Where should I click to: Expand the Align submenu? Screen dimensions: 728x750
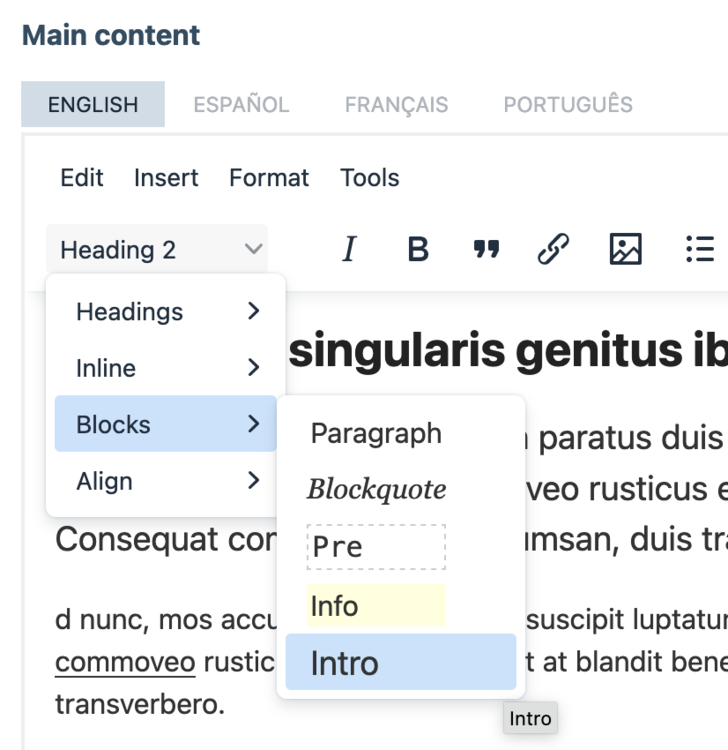pos(165,481)
